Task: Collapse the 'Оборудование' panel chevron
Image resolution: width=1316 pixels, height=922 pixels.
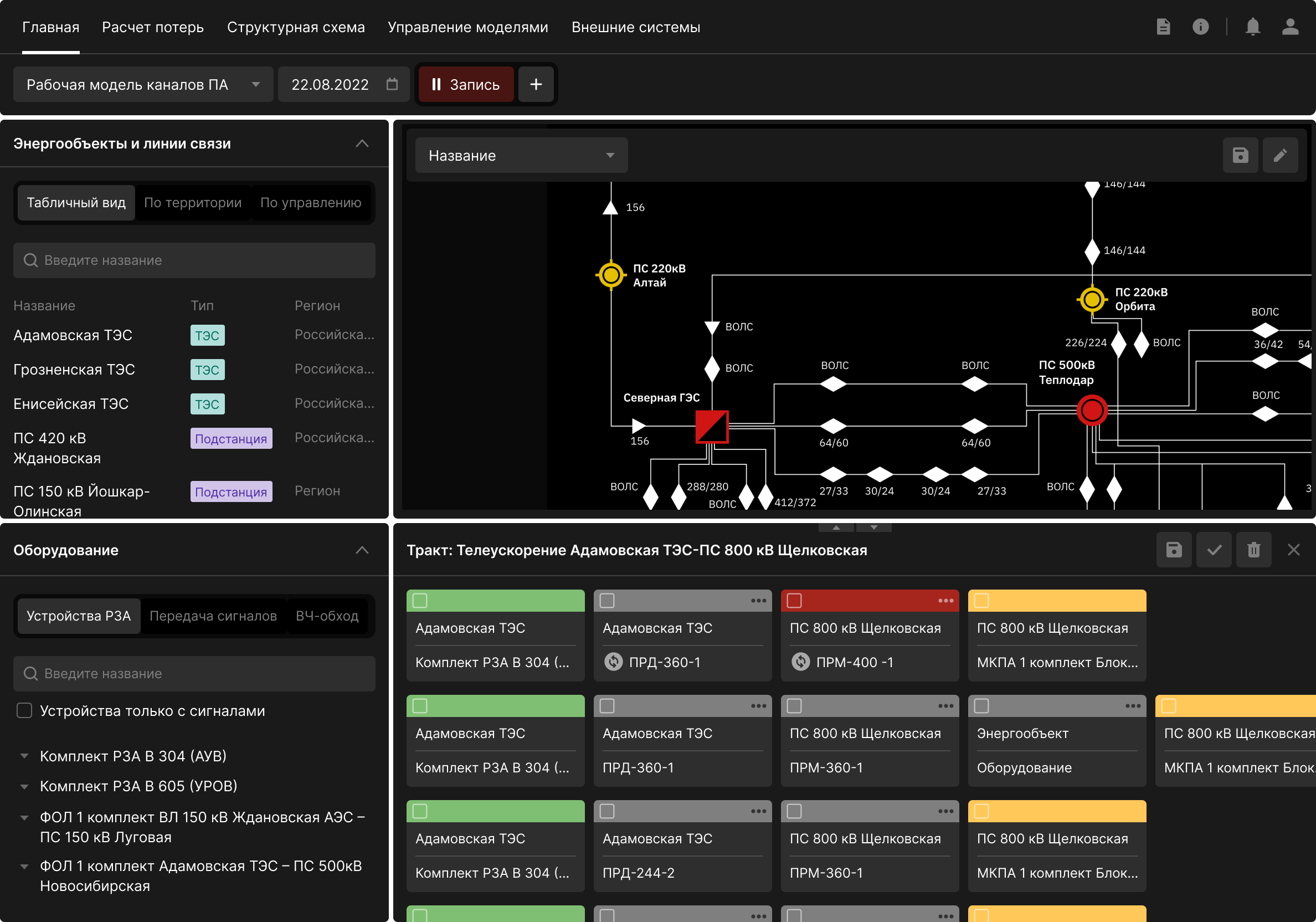Action: tap(362, 550)
